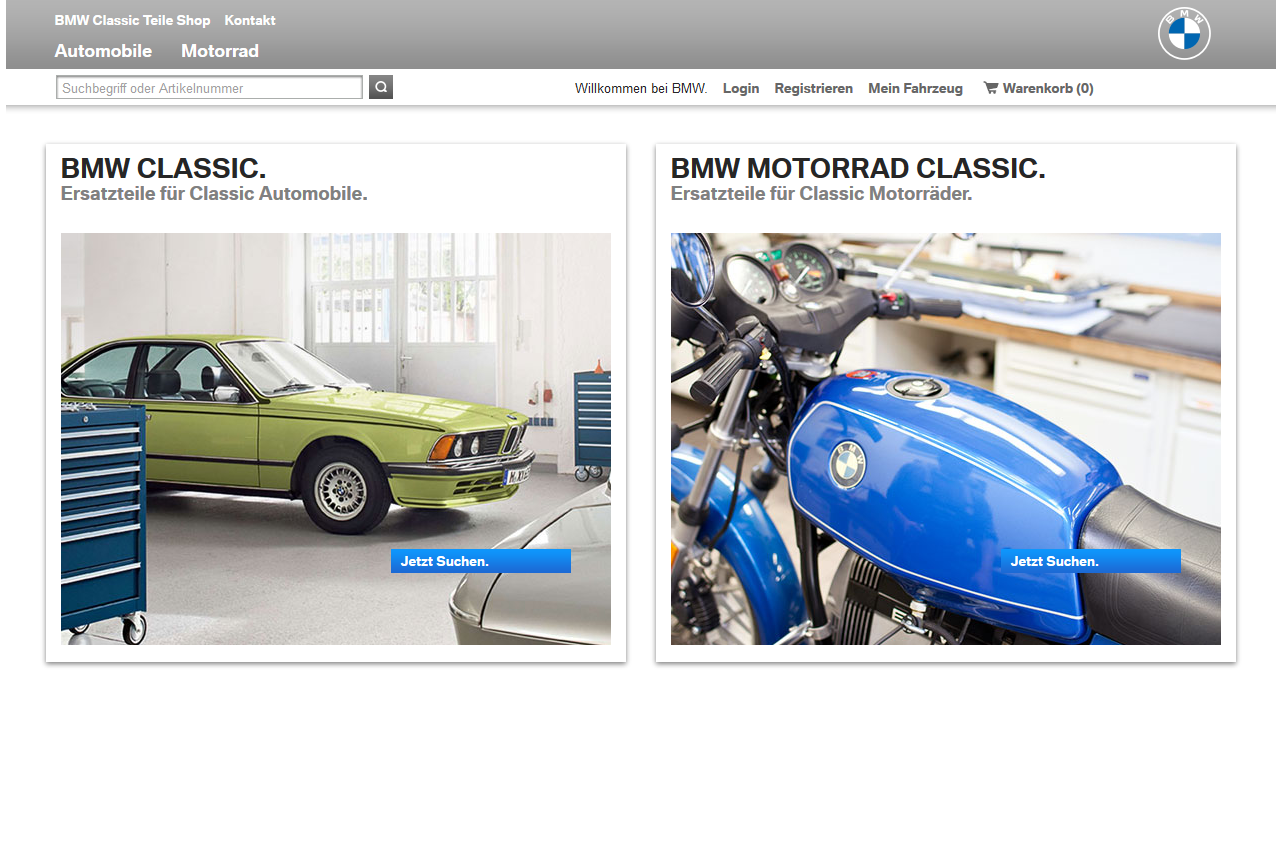
Task: Click the blue motorcycle tank image
Action: [x=946, y=439]
